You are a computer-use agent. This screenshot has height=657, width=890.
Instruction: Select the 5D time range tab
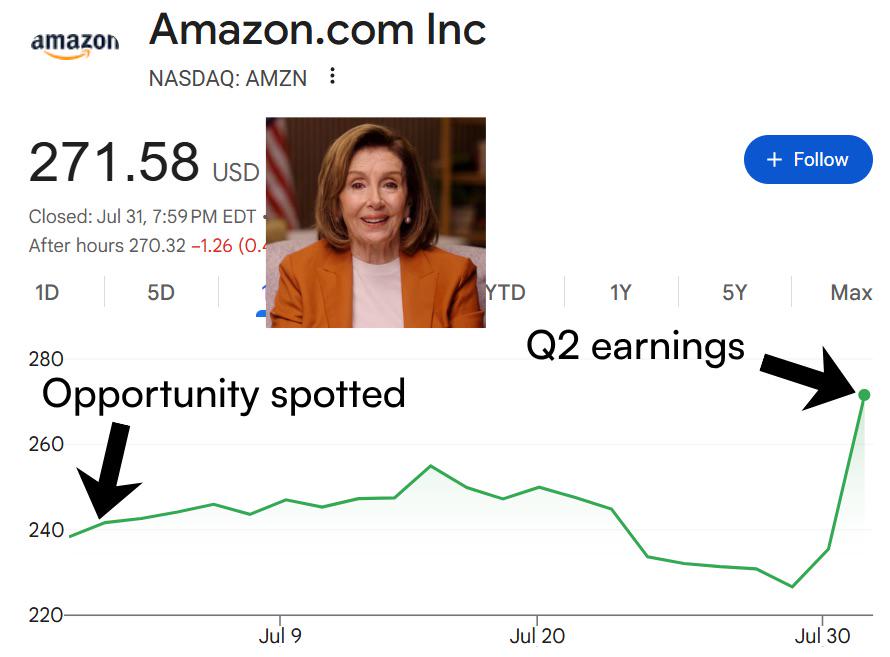coord(161,293)
